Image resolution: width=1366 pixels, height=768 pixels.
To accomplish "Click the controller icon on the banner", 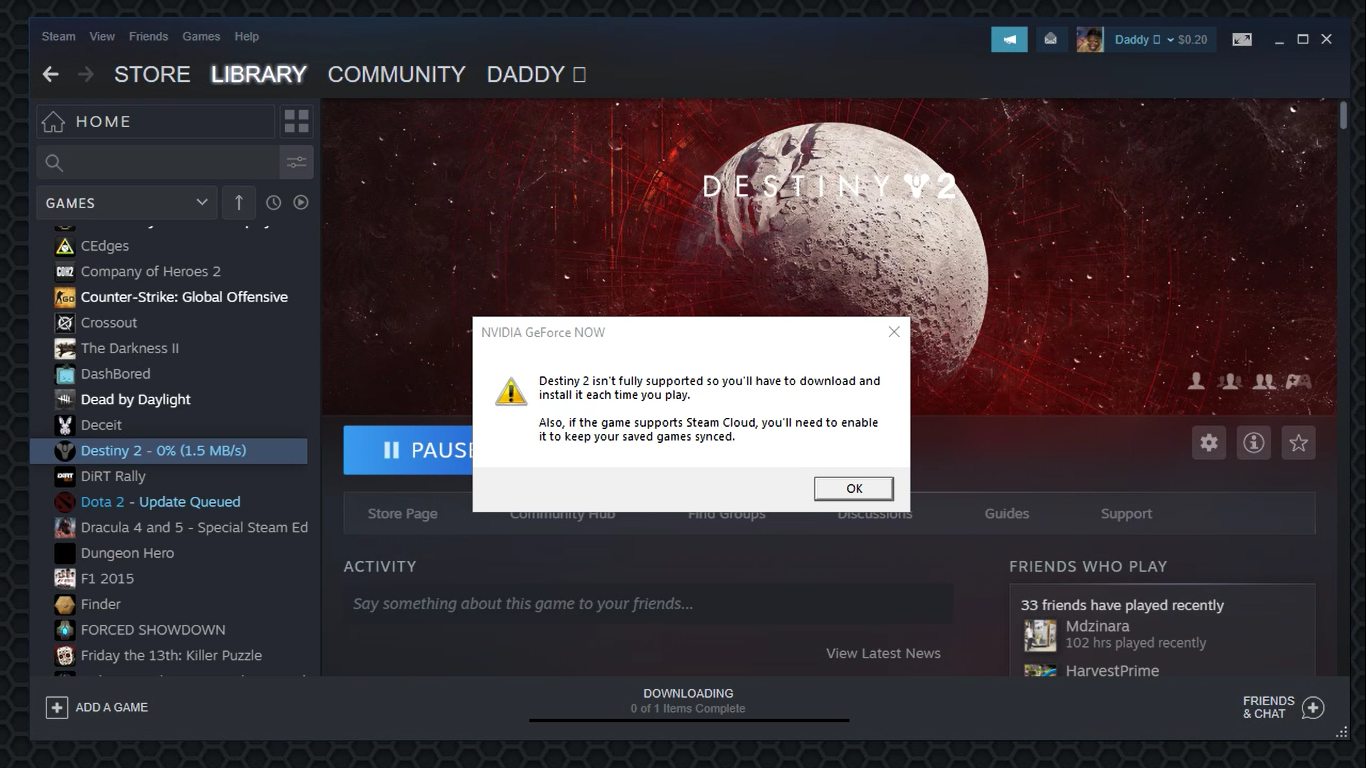I will pos(1298,381).
